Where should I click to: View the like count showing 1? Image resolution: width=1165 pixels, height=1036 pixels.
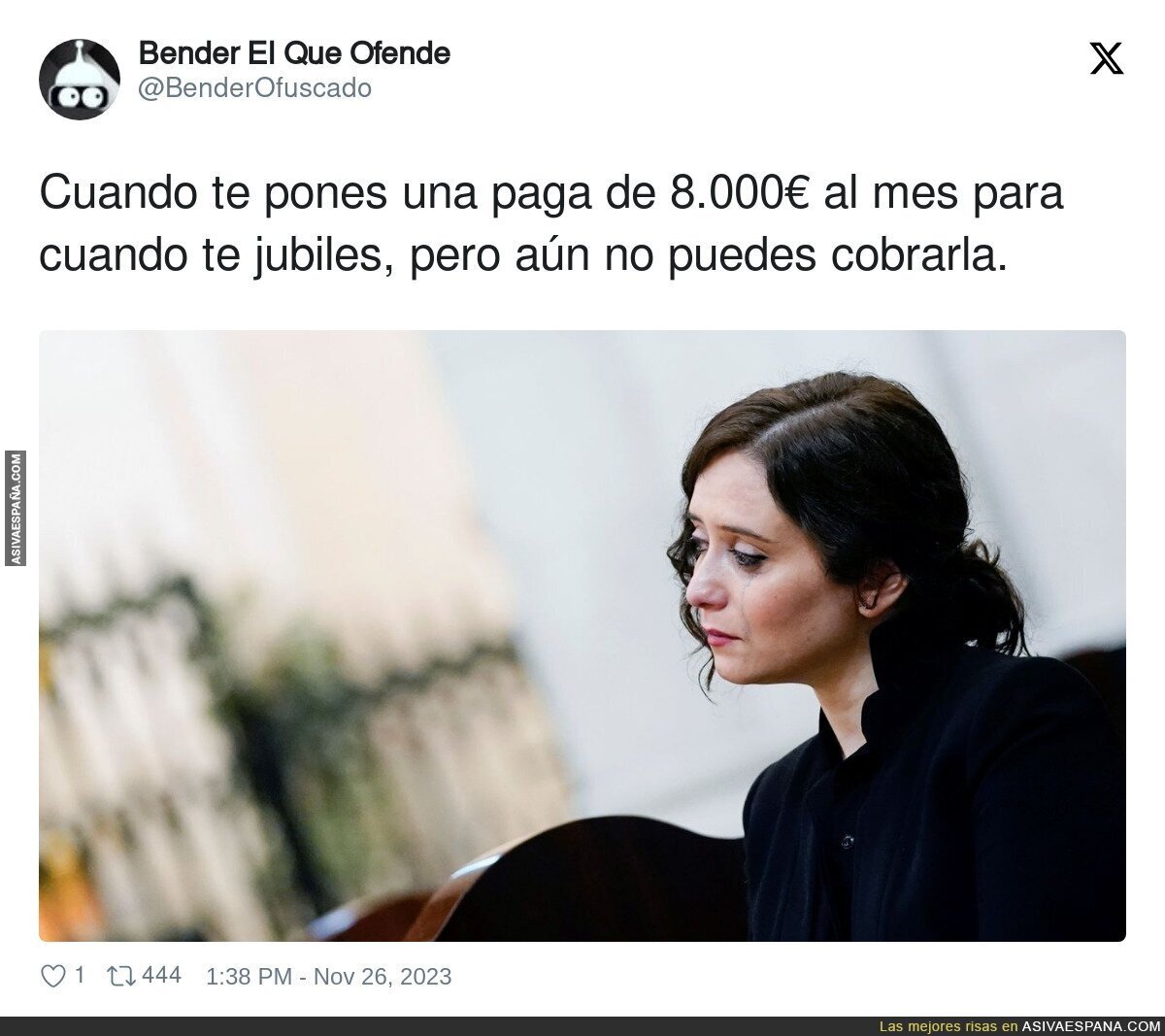point(80,976)
